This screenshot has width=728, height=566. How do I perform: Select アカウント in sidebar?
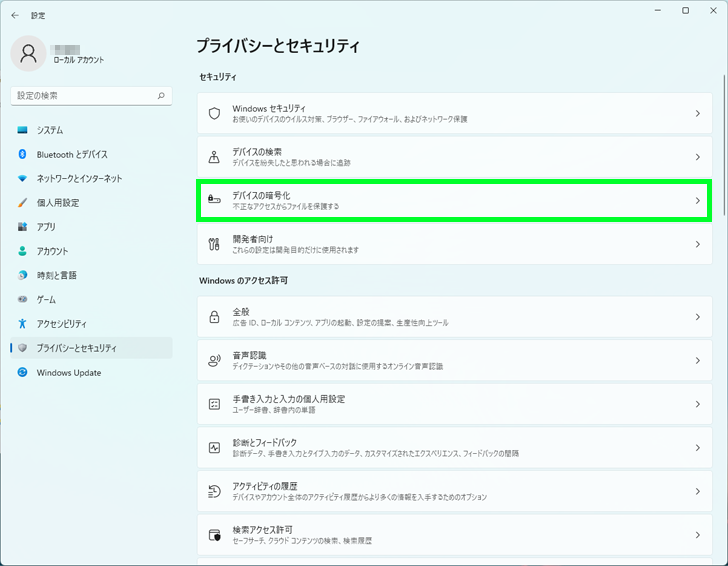point(91,251)
